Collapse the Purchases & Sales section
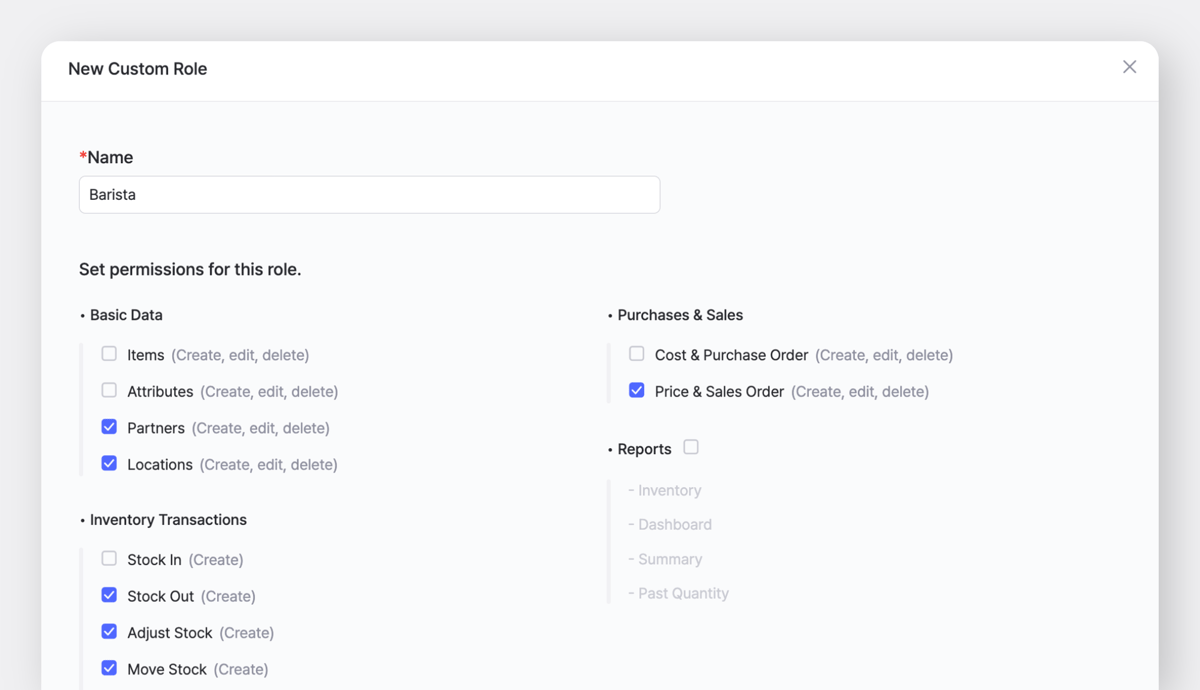Image resolution: width=1200 pixels, height=690 pixels. pyautogui.click(x=678, y=314)
